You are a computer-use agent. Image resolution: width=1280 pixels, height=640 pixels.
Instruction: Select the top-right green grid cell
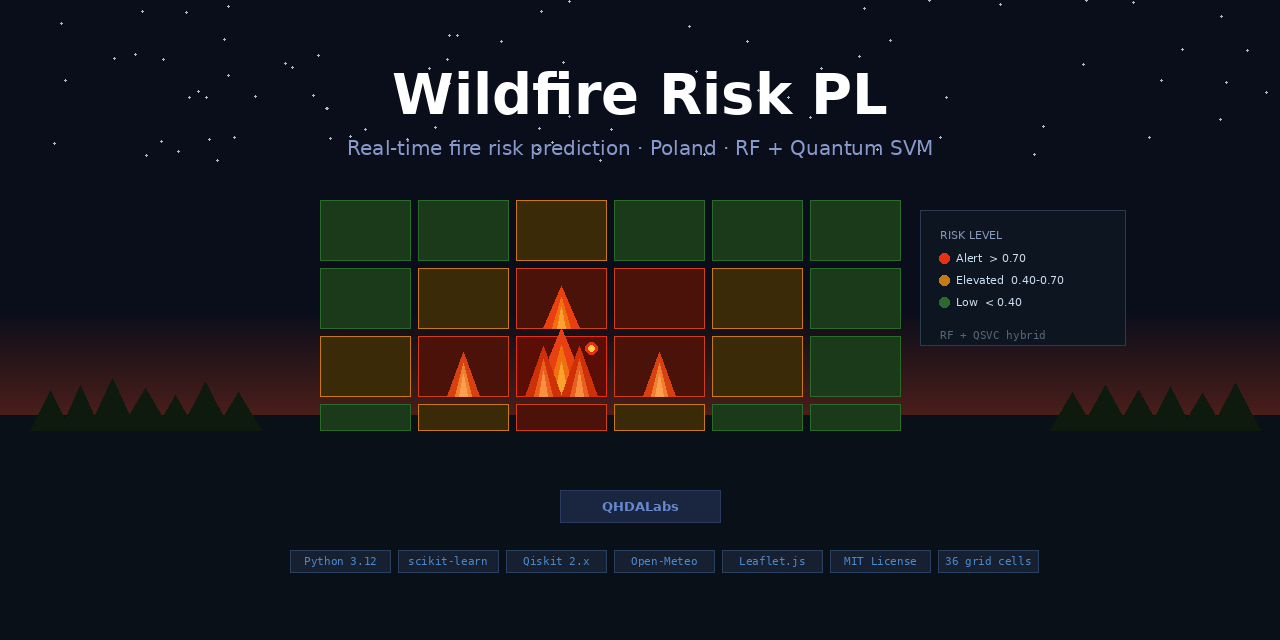click(x=855, y=230)
